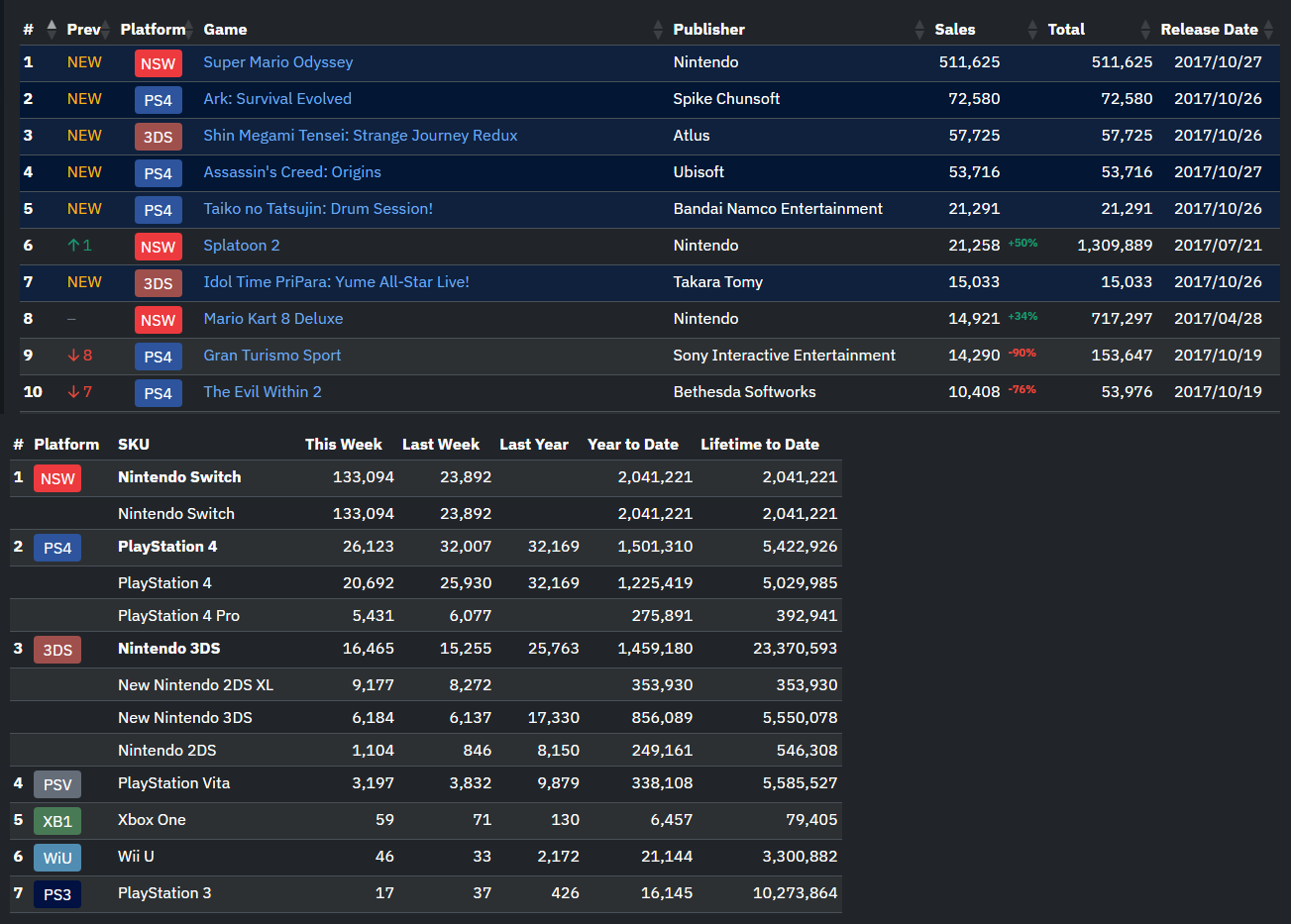This screenshot has width=1291, height=924.
Task: Click PS4 badge beside Ark: Survival Evolved
Action: 159,101
